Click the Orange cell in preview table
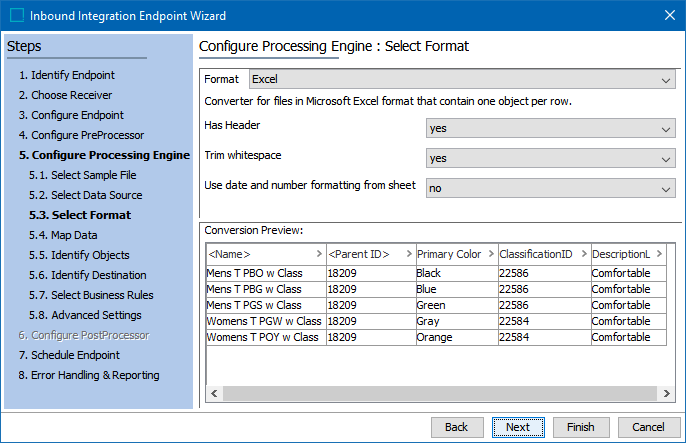The image size is (686, 443). [x=454, y=337]
